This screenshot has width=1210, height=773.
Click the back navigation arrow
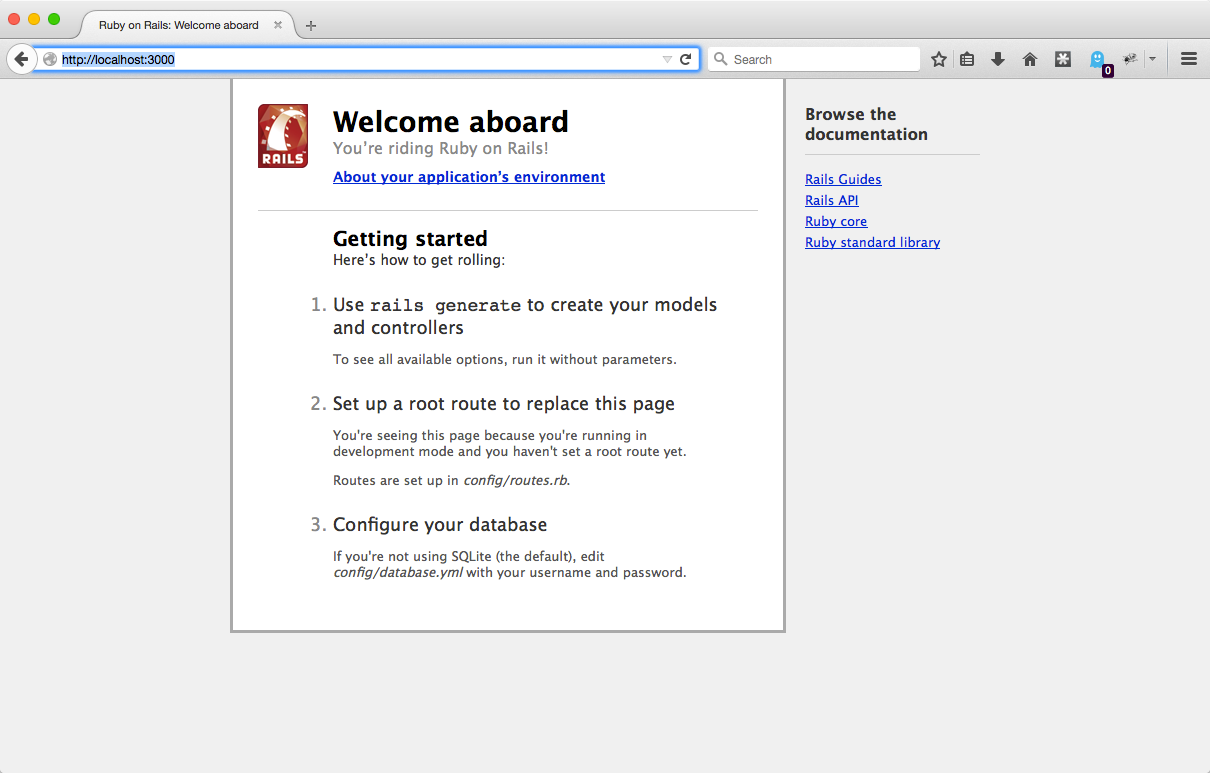pyautogui.click(x=21, y=59)
